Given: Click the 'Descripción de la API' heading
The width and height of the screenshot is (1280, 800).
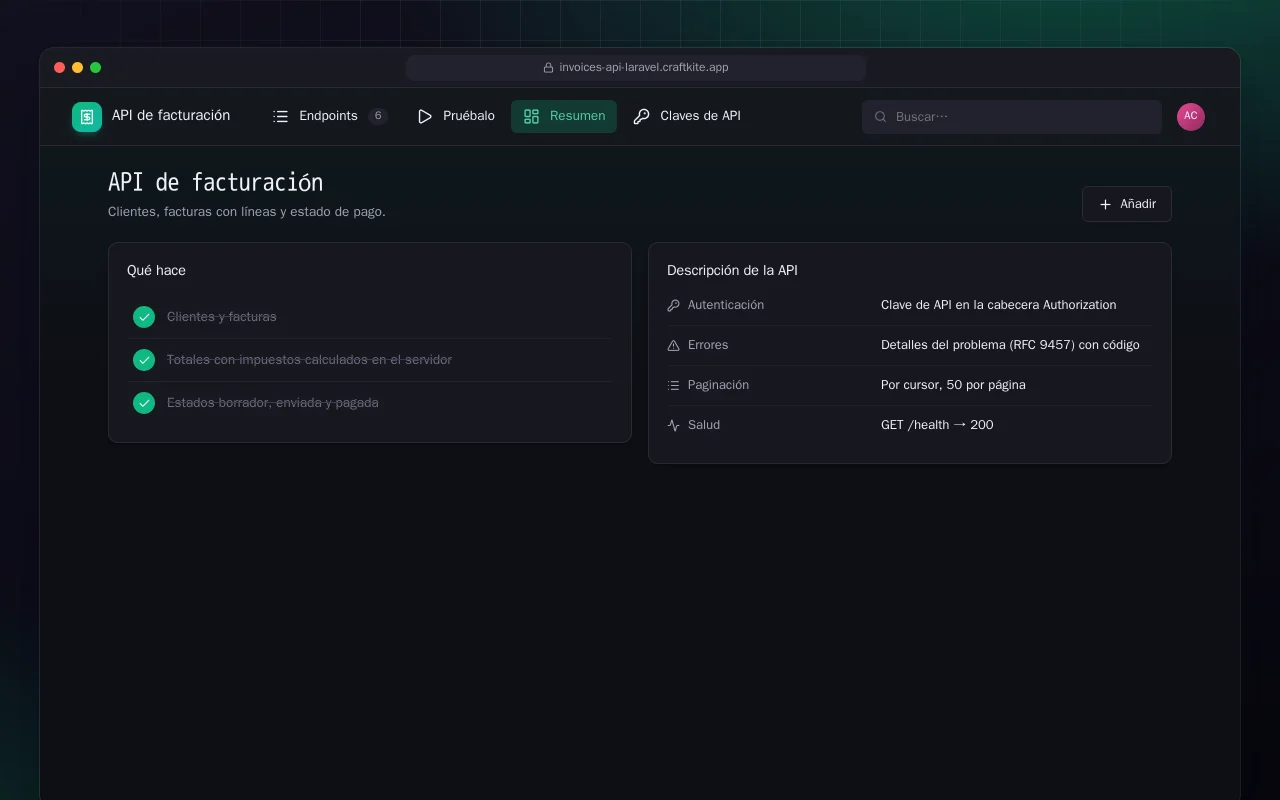Looking at the screenshot, I should click(x=732, y=271).
